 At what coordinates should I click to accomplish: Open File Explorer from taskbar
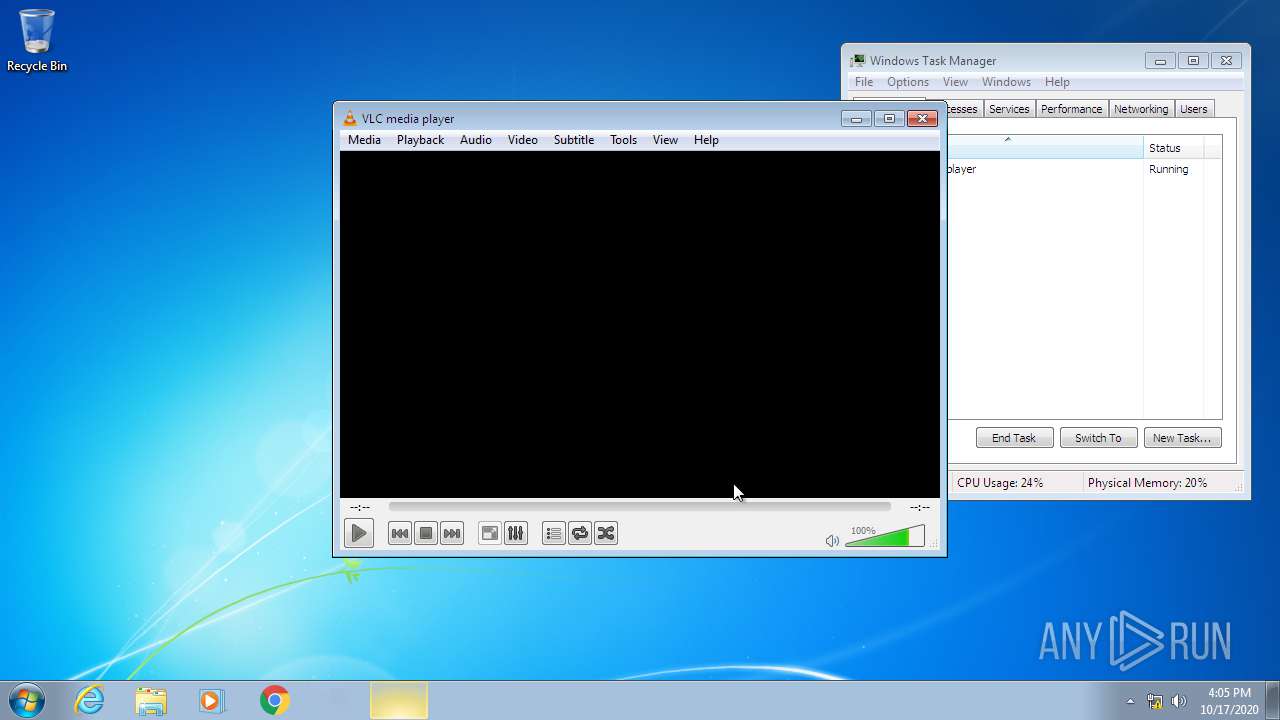[151, 700]
